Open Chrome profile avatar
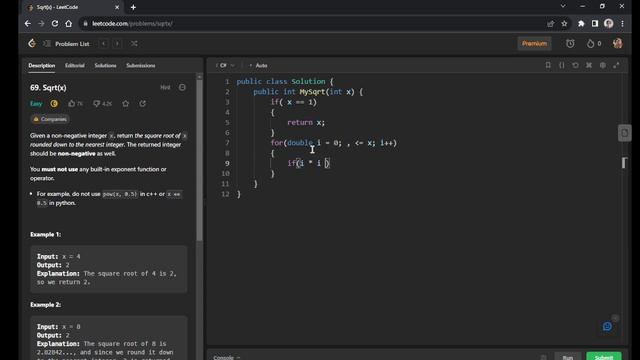The image size is (640, 360). coord(609,24)
